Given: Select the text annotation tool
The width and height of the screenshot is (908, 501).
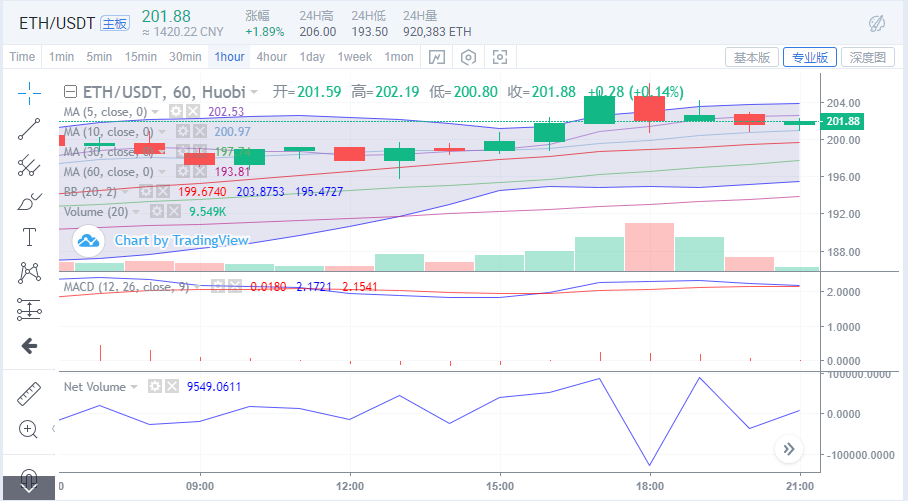Looking at the screenshot, I should [x=29, y=237].
